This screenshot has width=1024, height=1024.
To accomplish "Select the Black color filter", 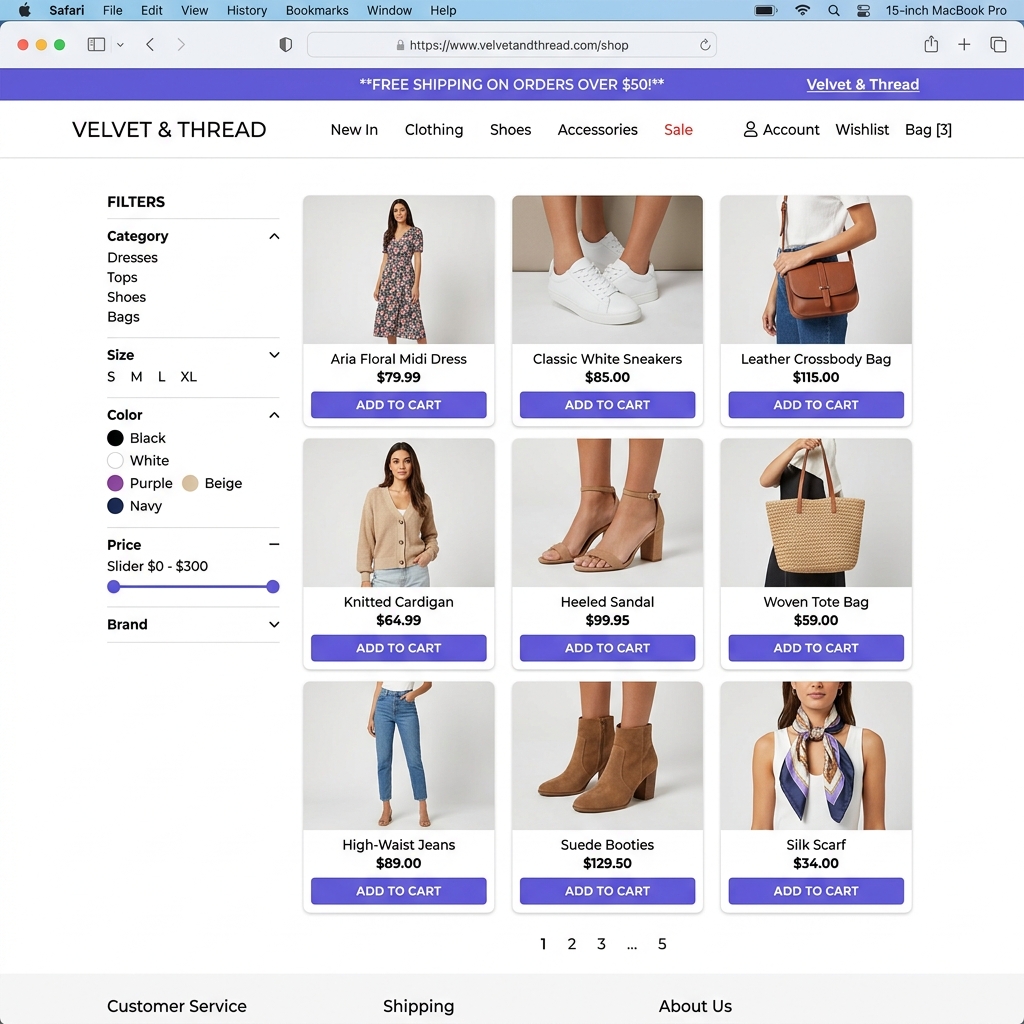I will click(x=115, y=438).
